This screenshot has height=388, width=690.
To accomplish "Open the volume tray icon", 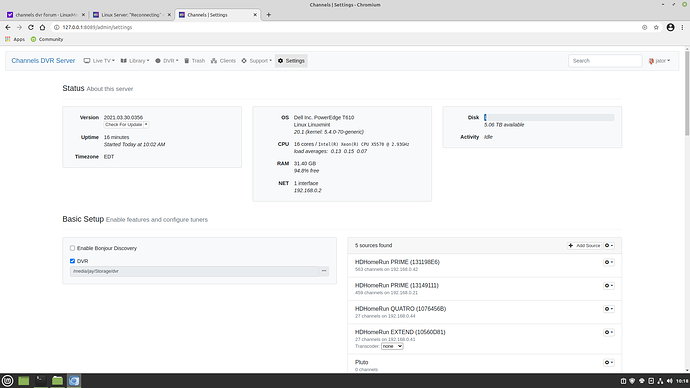I will [669, 381].
